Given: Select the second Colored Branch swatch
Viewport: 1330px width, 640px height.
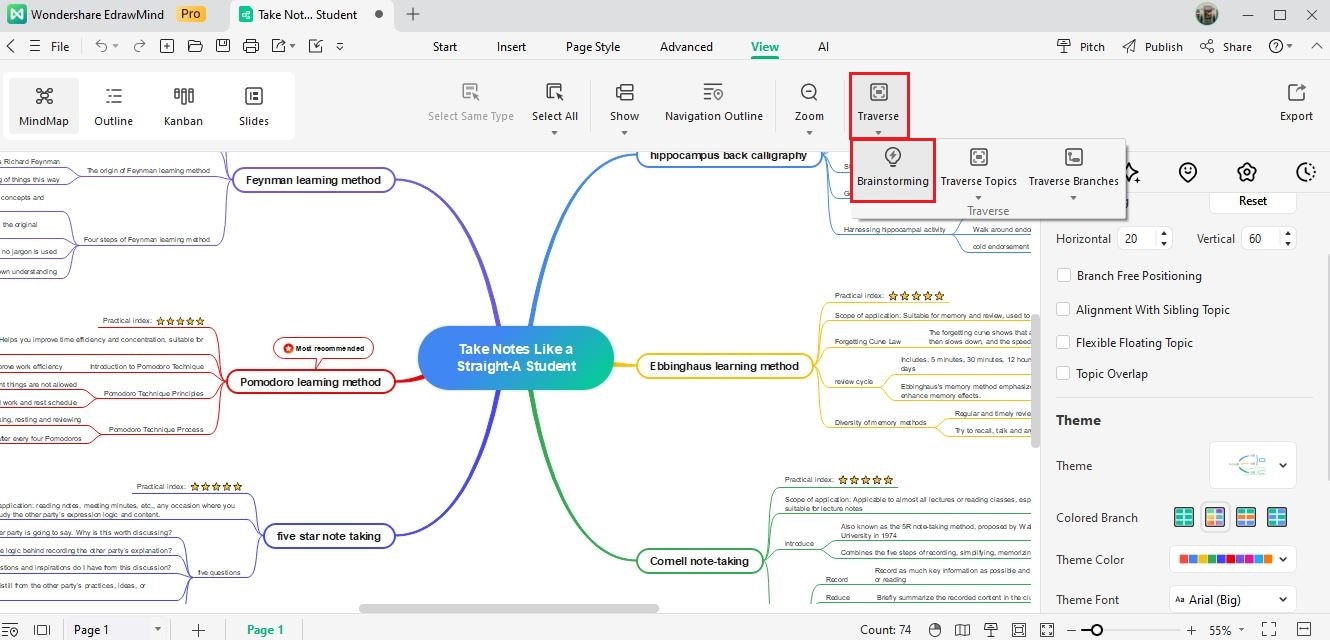Looking at the screenshot, I should click(x=1215, y=517).
